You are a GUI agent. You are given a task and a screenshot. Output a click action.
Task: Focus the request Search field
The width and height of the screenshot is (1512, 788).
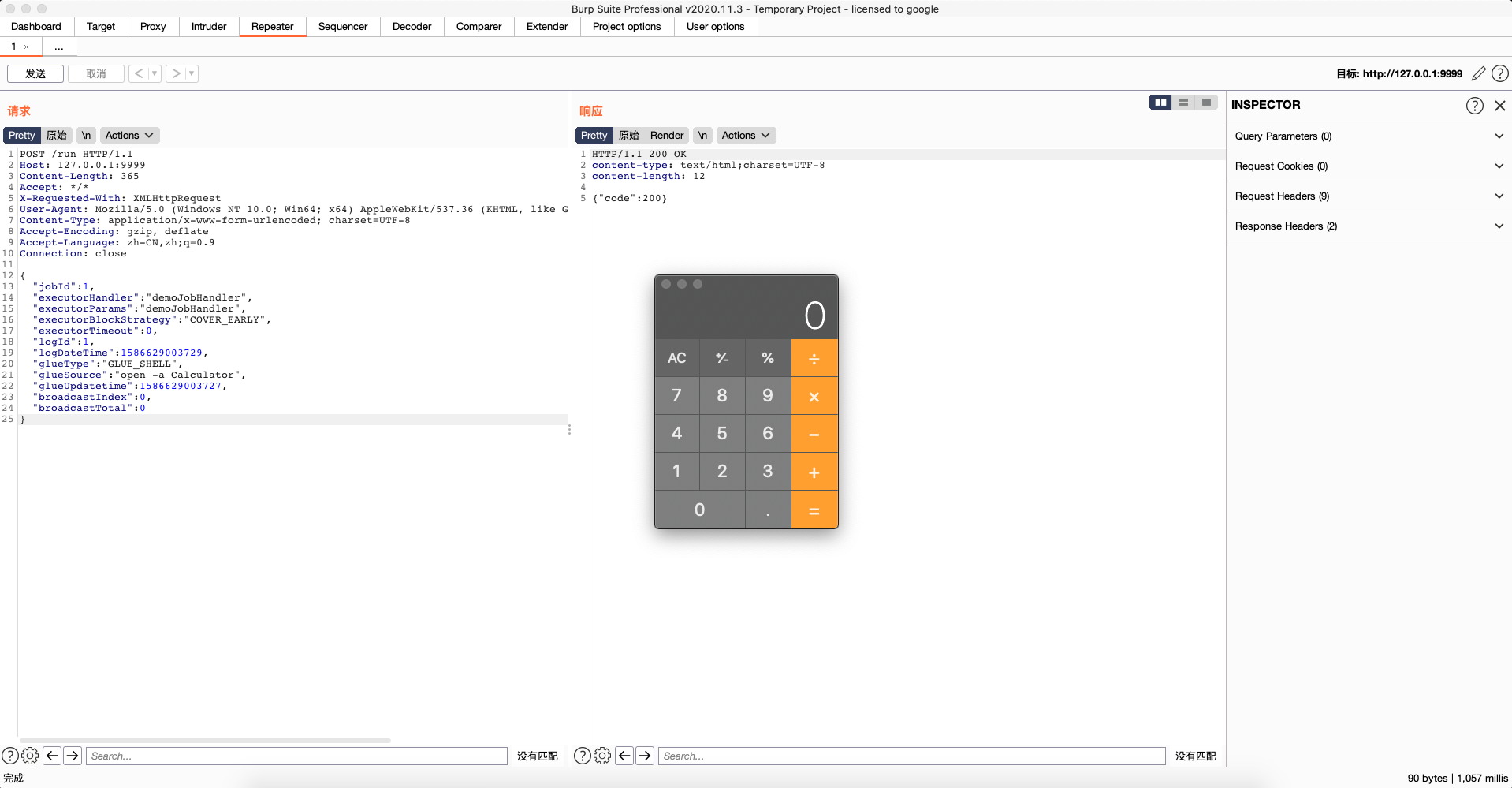(x=296, y=756)
